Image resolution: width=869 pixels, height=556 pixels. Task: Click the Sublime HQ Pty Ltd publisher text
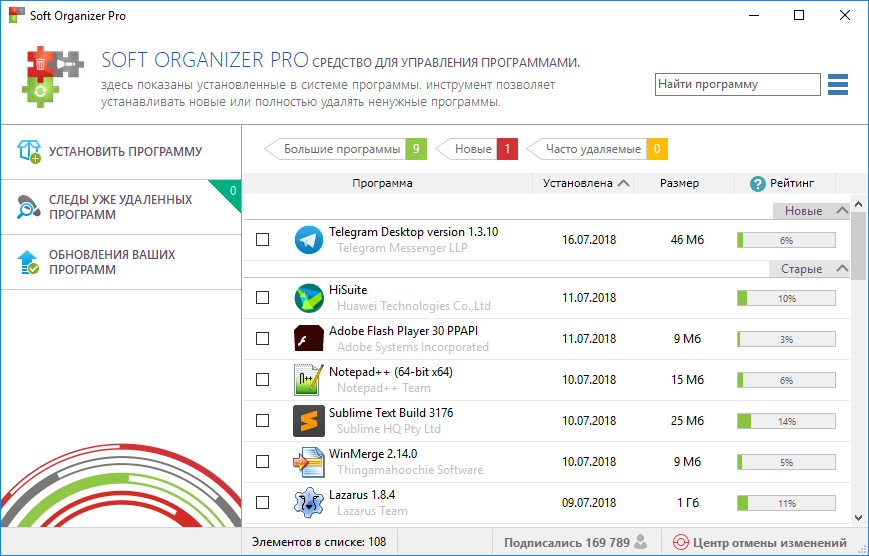coord(389,429)
